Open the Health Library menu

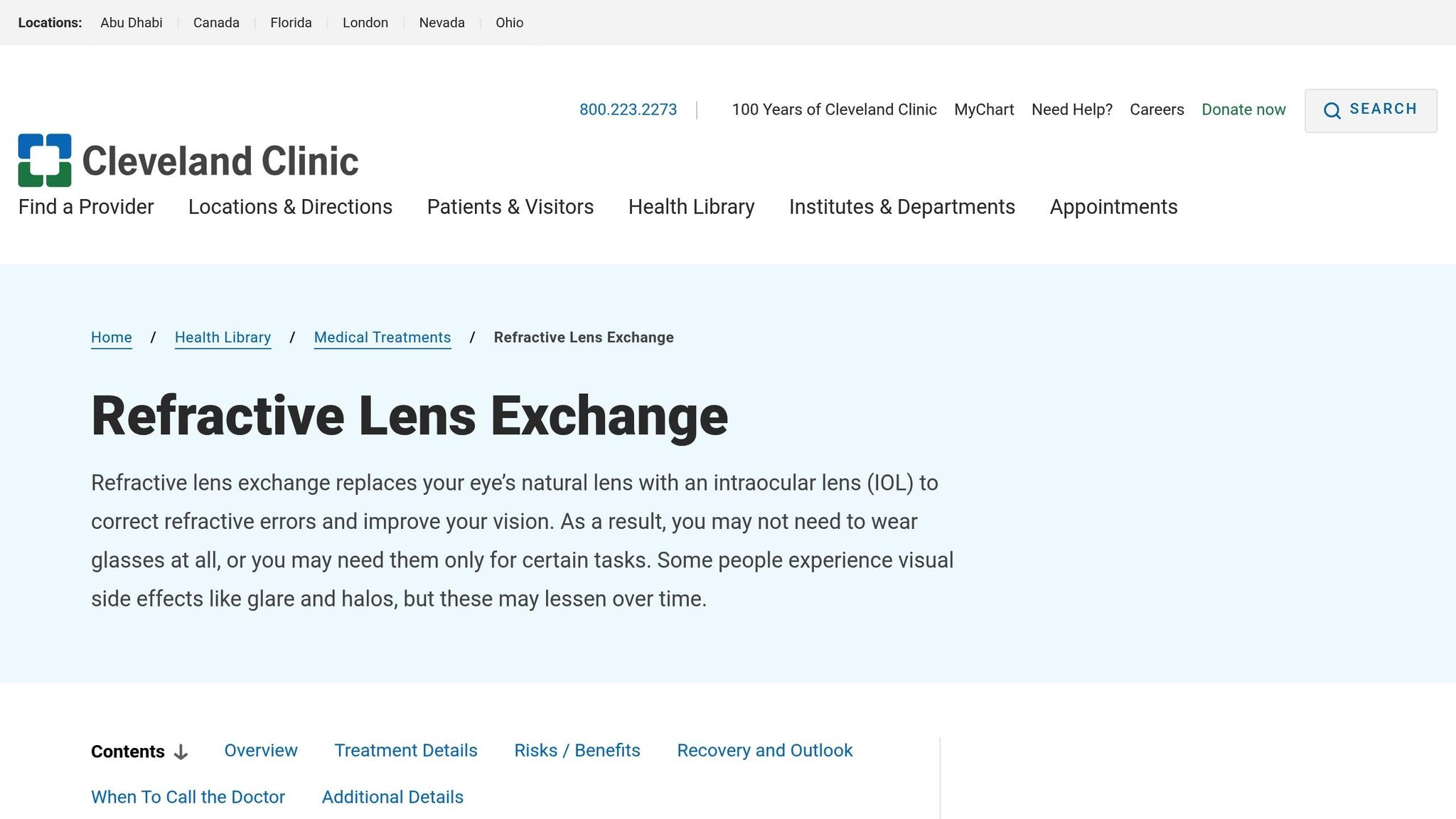[691, 207]
